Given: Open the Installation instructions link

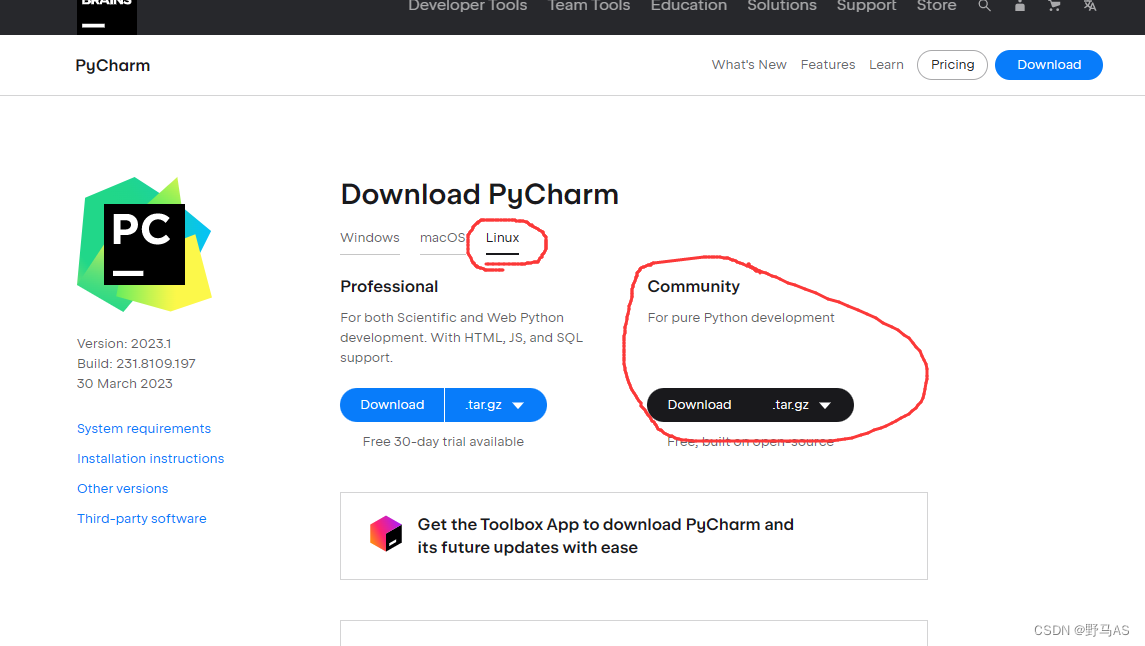Looking at the screenshot, I should (150, 458).
